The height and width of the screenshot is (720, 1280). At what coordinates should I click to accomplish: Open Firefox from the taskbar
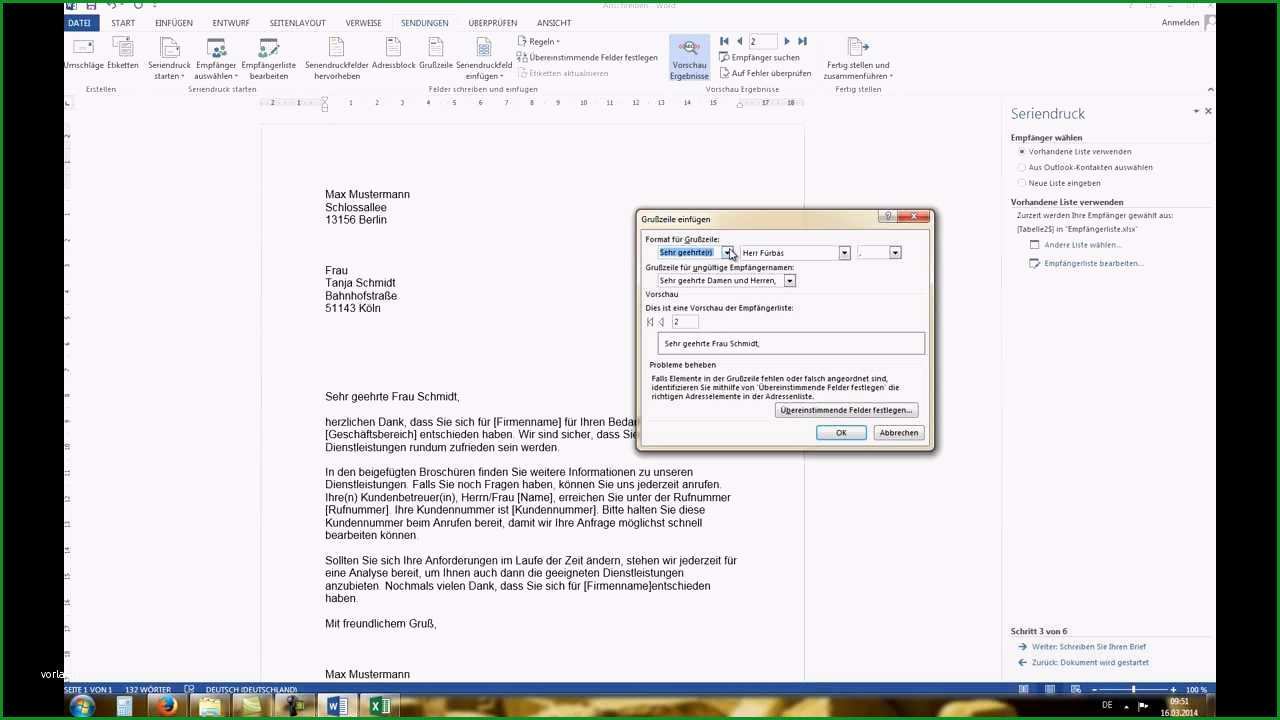point(167,707)
